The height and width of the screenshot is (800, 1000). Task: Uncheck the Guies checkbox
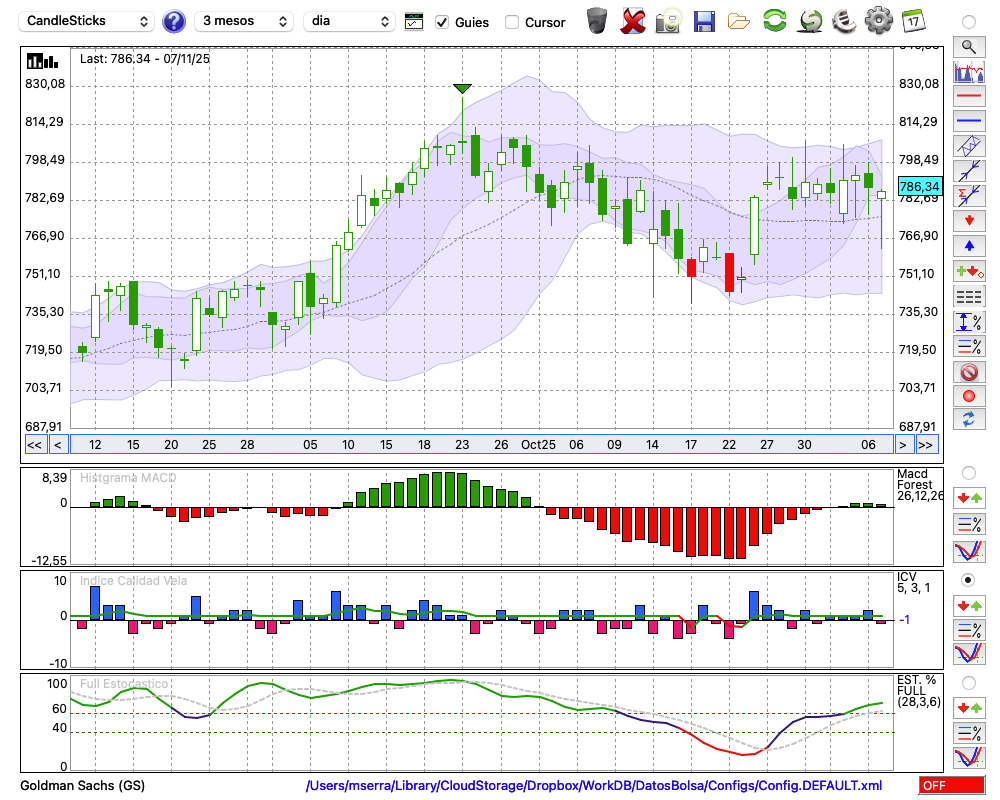coord(442,22)
